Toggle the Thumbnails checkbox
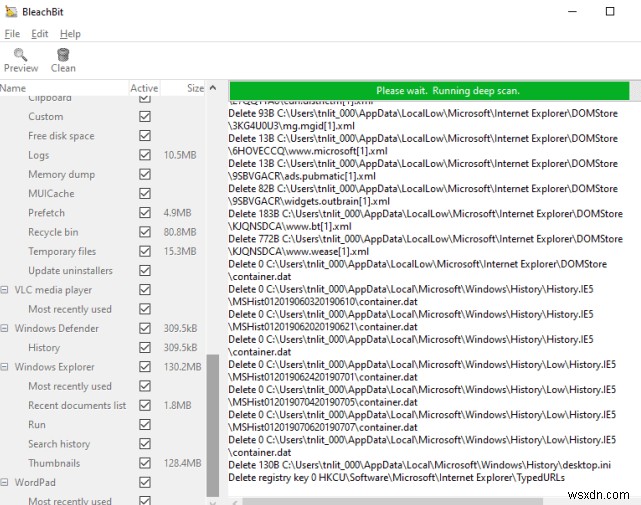The width and height of the screenshot is (641, 505). pyautogui.click(x=145, y=463)
